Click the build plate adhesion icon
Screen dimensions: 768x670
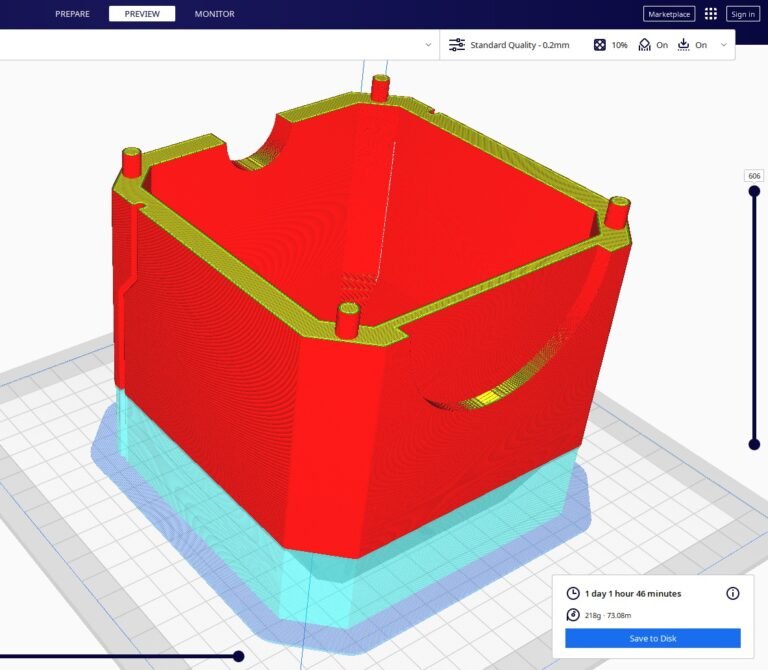pyautogui.click(x=683, y=45)
